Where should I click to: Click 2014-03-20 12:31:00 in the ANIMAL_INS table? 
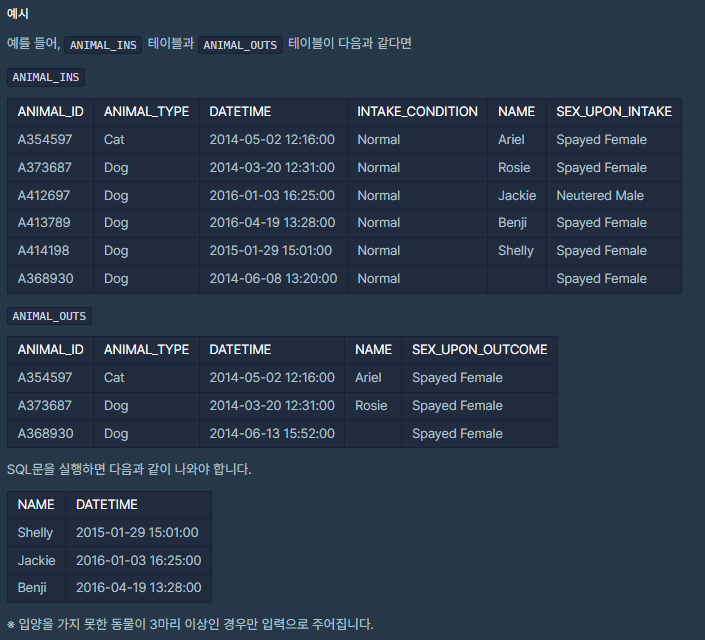coord(272,167)
